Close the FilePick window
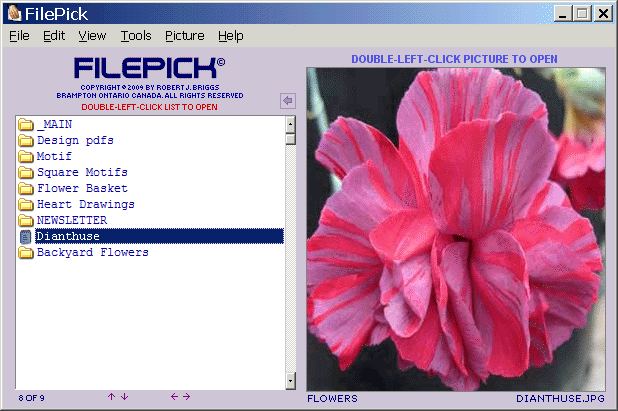This screenshot has height=411, width=618. tap(603, 14)
